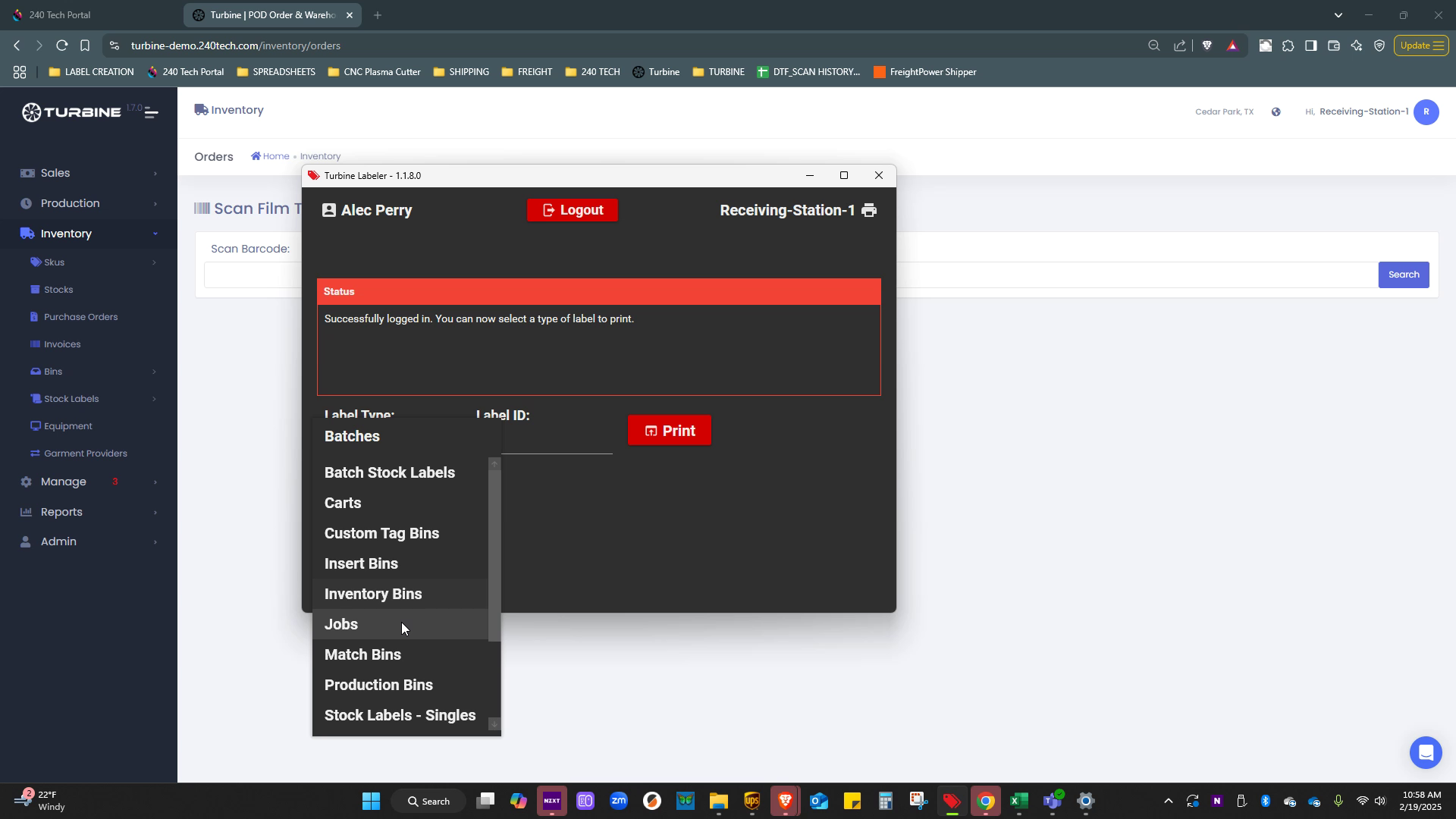The height and width of the screenshot is (819, 1456).
Task: Click the globe icon near Cedar Park
Action: tap(1276, 112)
